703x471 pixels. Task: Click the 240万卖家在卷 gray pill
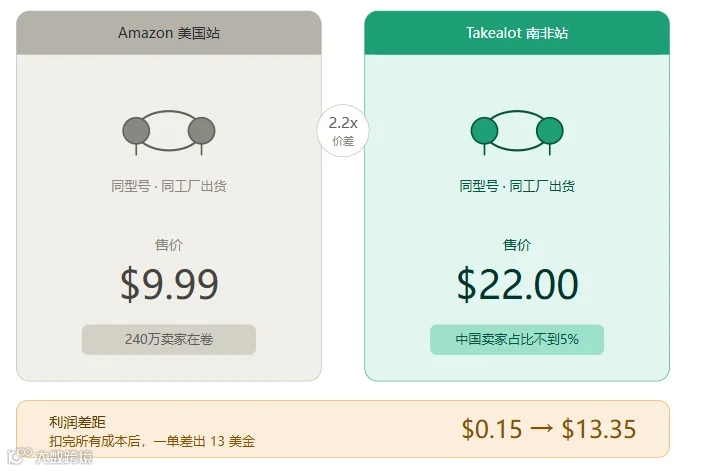(x=169, y=339)
